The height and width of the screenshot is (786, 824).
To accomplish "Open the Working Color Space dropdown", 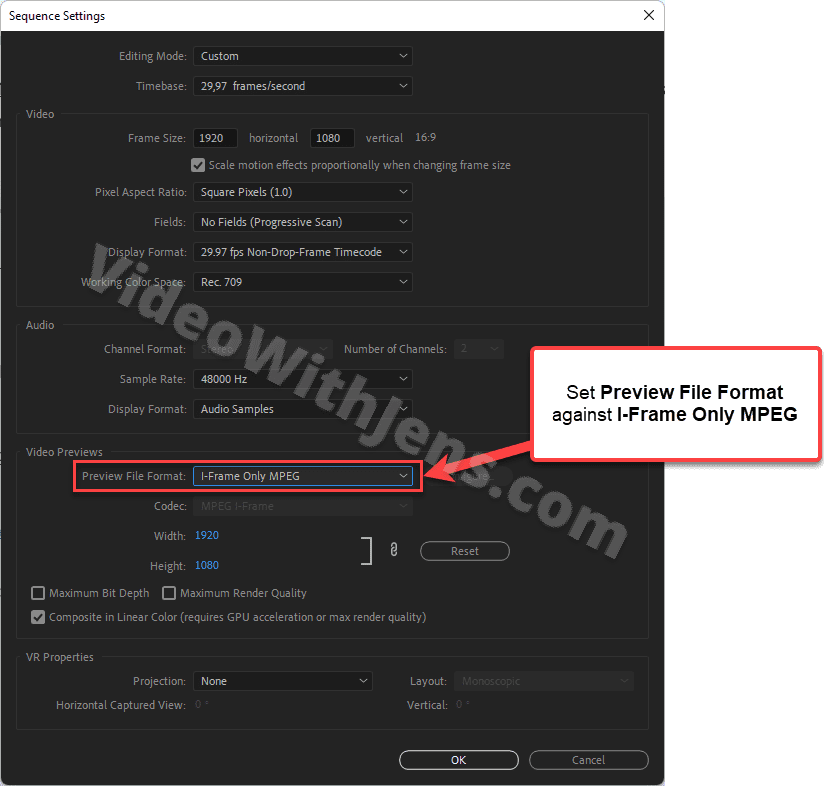I will (302, 281).
